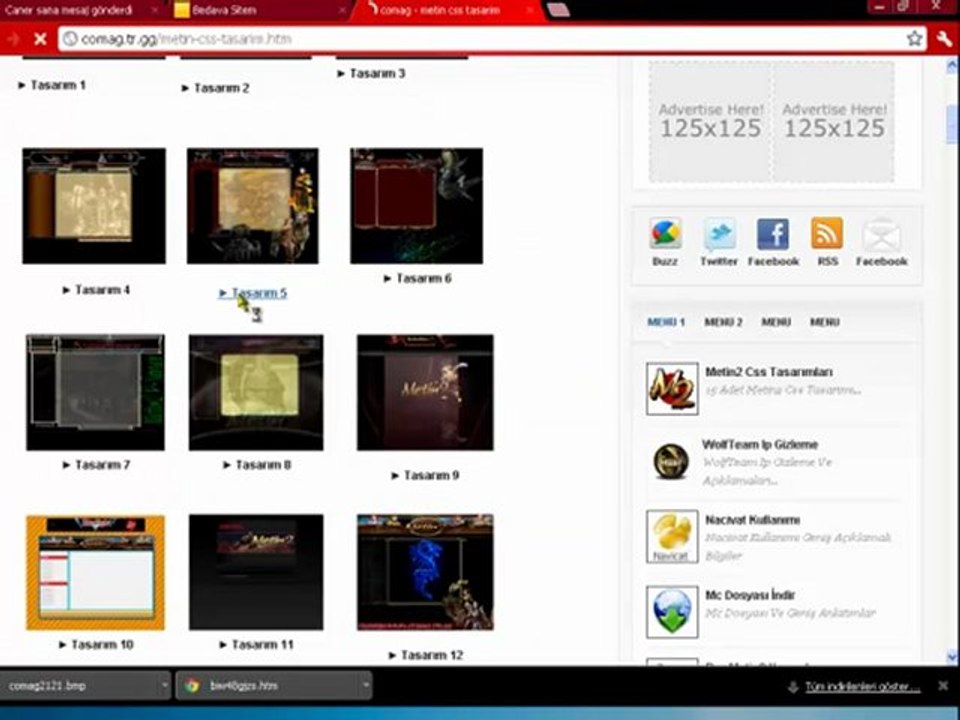The height and width of the screenshot is (720, 960).
Task: Click the Tasarım 11 preview thumbnail
Action: pos(256,572)
